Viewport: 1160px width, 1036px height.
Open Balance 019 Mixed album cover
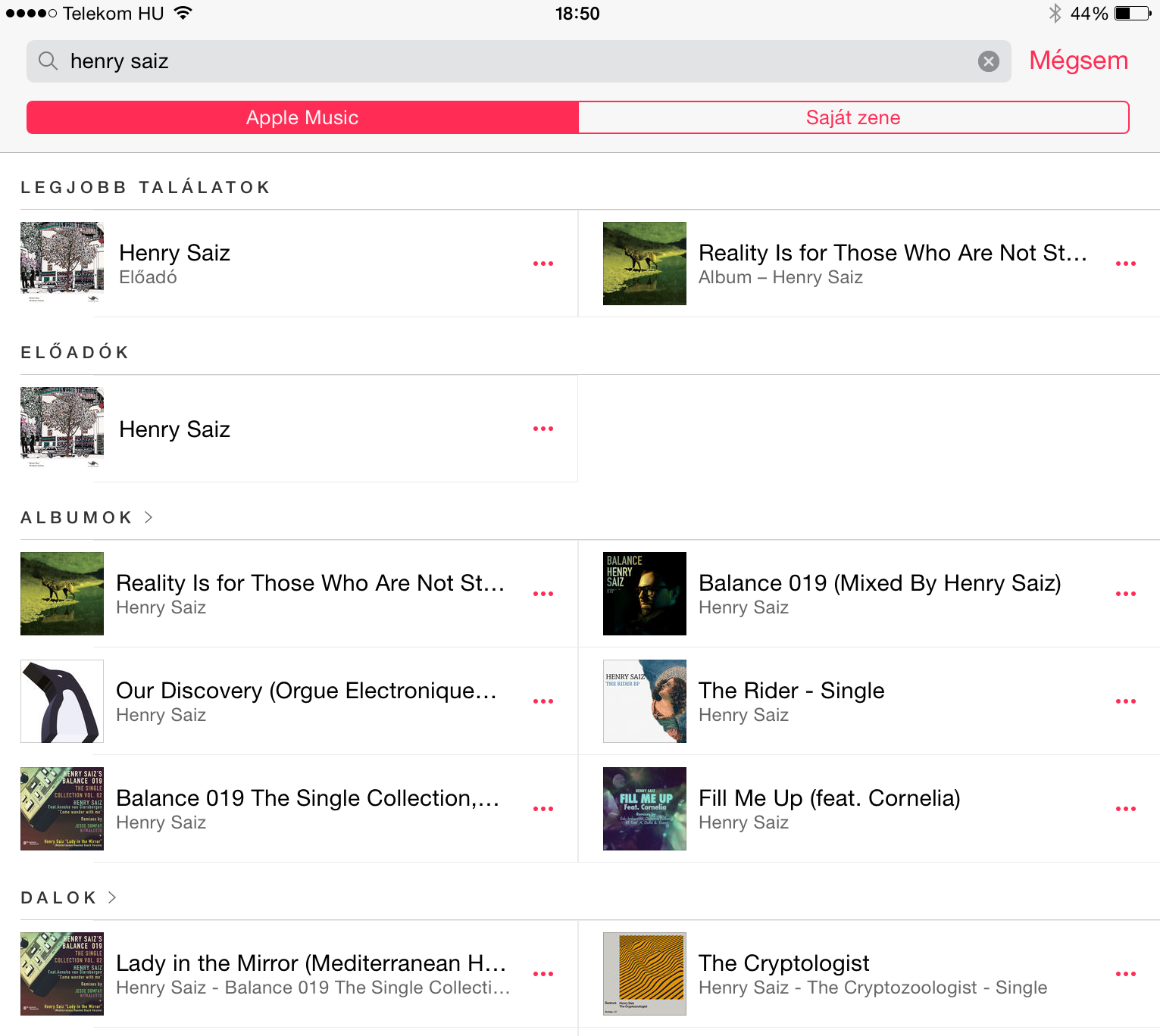point(645,594)
